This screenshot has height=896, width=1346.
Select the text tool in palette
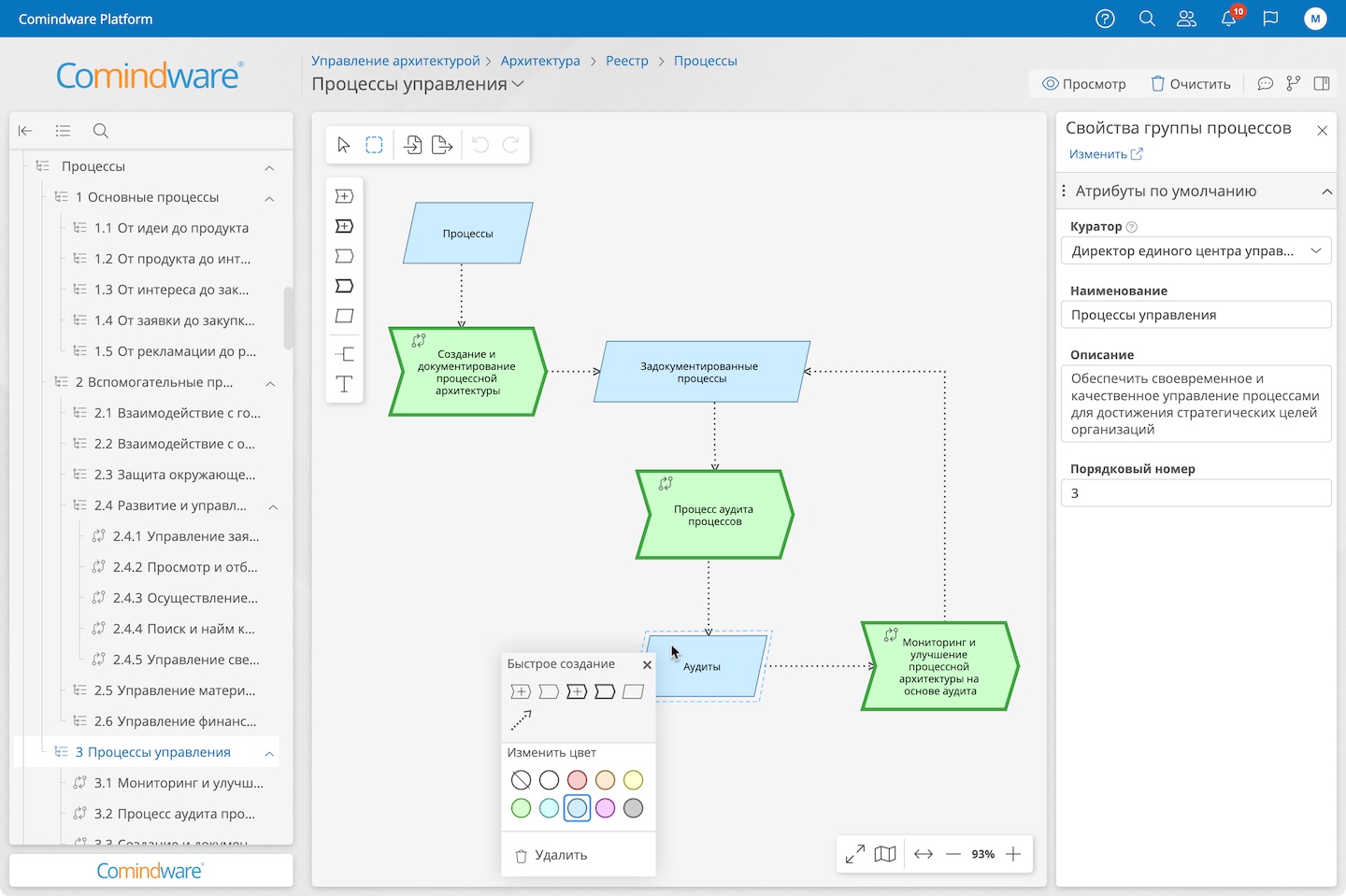pos(344,384)
